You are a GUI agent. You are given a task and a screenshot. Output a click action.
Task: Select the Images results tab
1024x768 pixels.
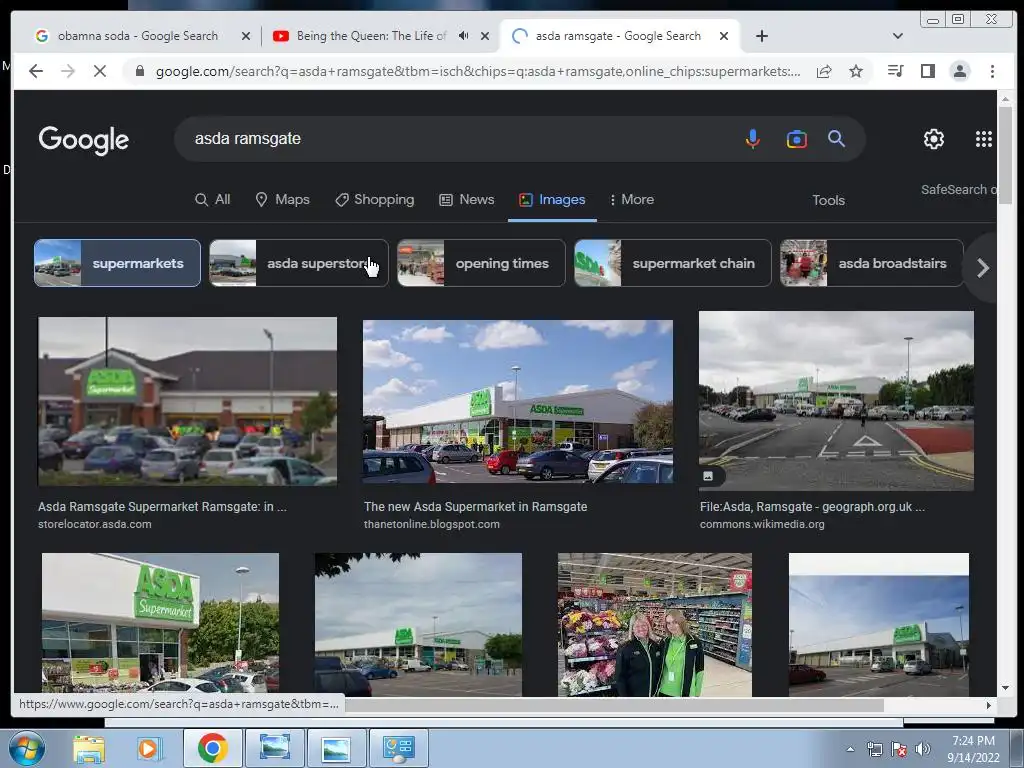552,200
